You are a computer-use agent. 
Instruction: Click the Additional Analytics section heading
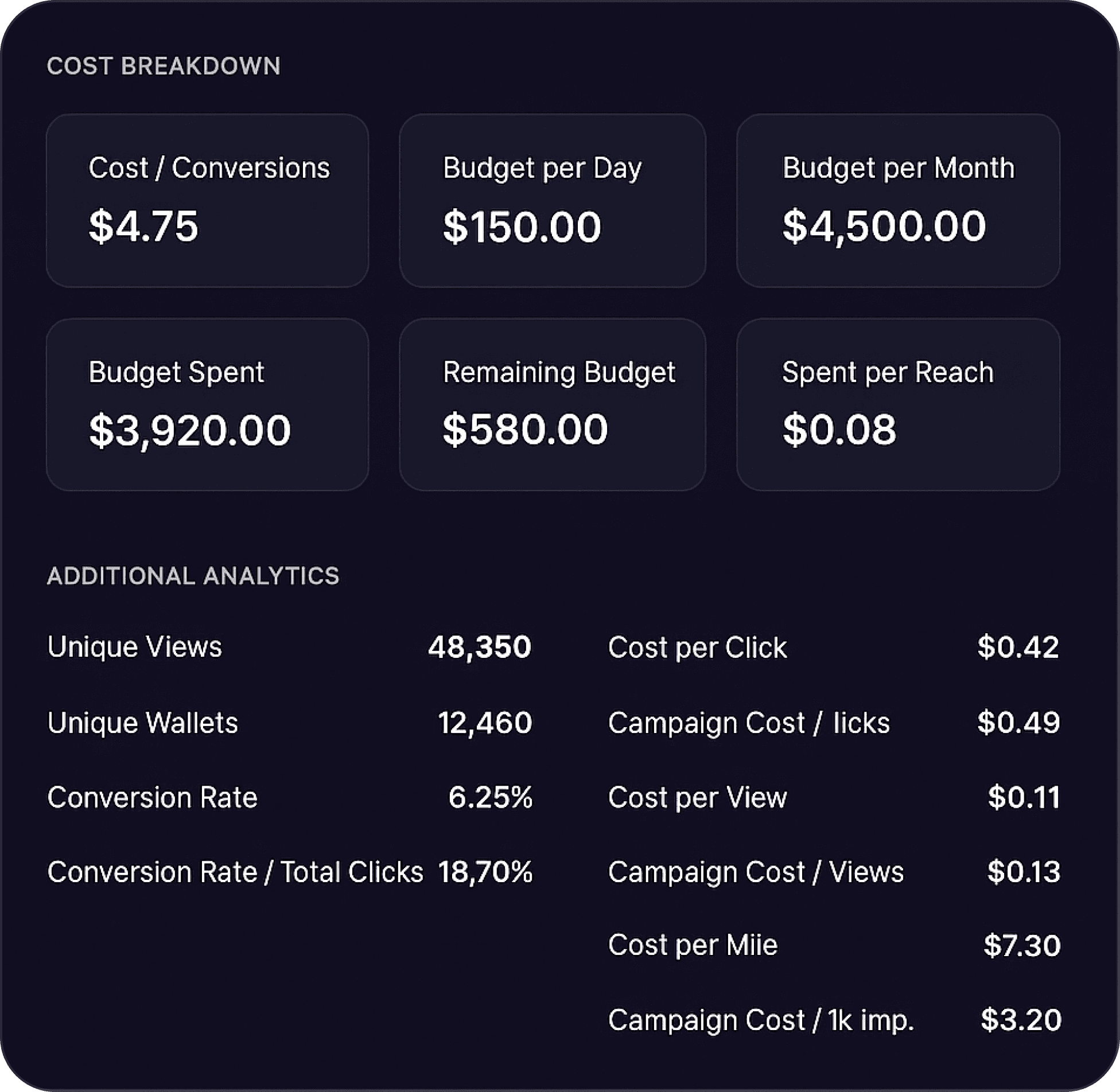pos(193,576)
